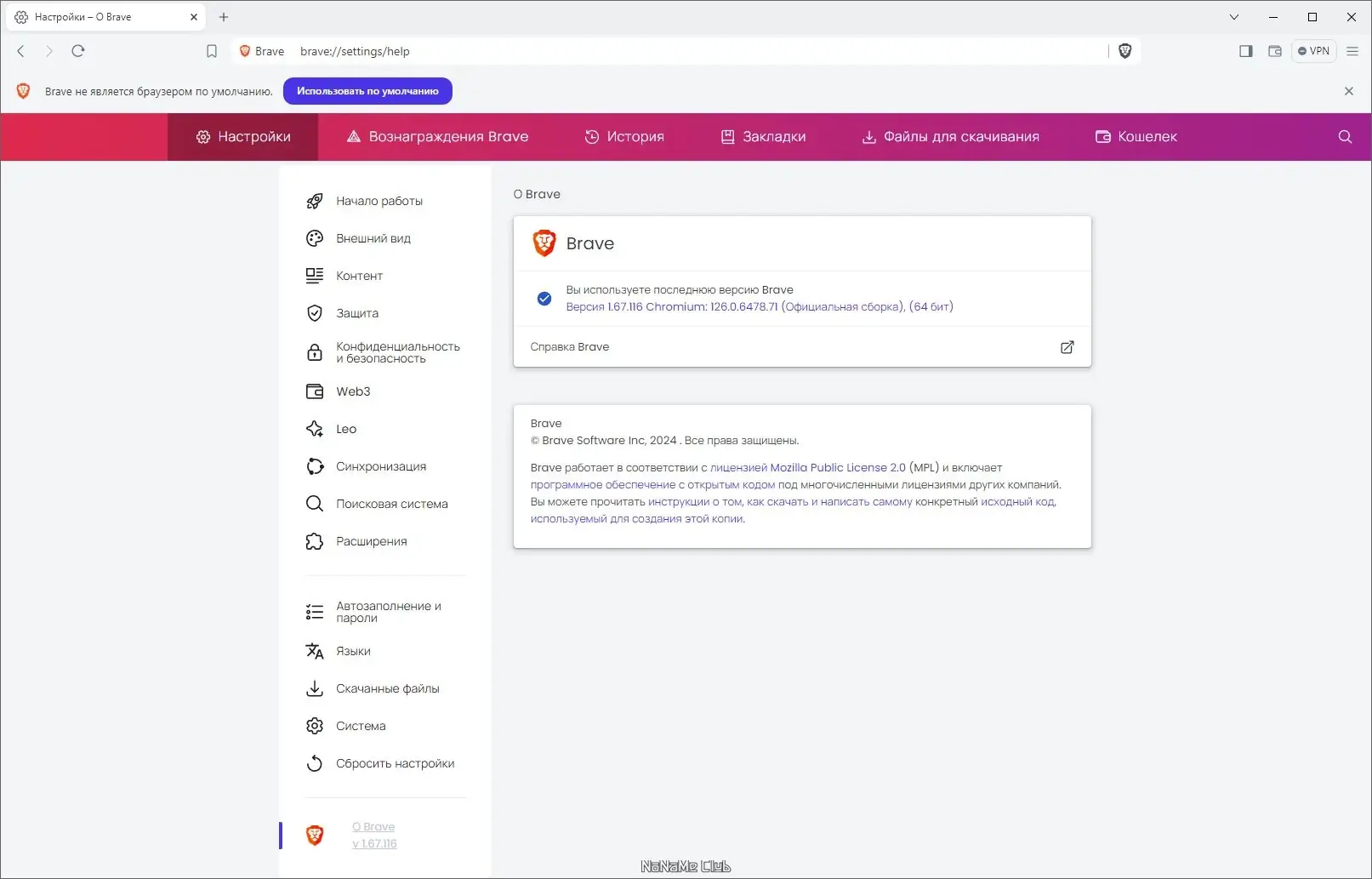This screenshot has width=1372, height=879.
Task: Click 'Использовать по умолчанию' button
Action: tap(367, 91)
